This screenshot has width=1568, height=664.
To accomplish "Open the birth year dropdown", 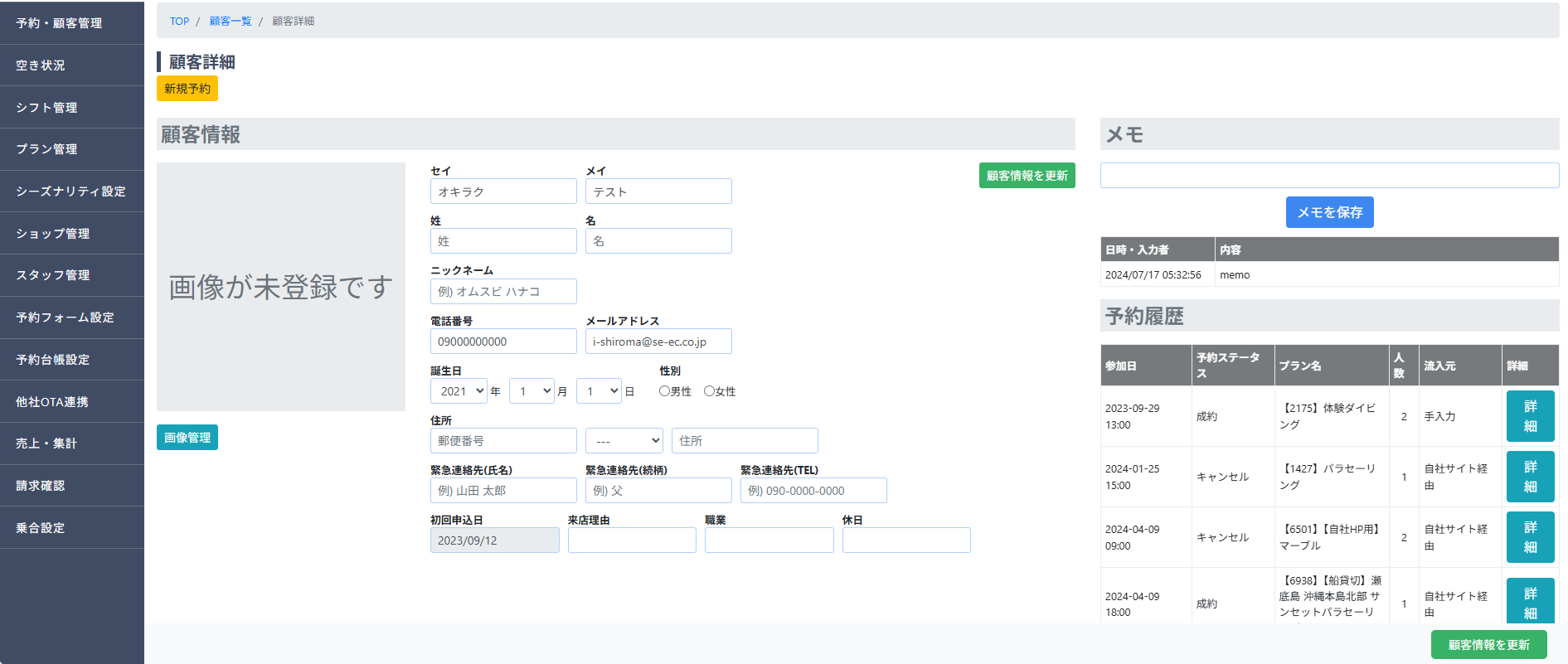I will pos(458,391).
